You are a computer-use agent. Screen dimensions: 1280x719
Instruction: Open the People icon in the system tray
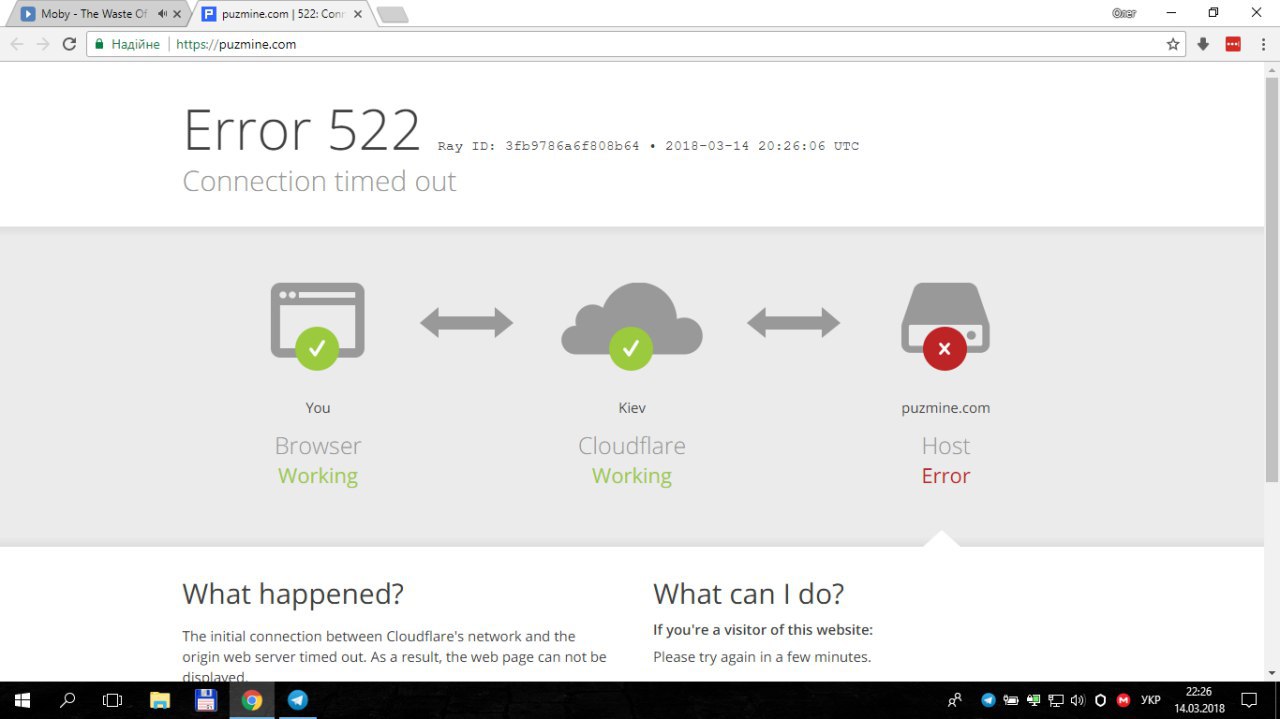pos(955,700)
